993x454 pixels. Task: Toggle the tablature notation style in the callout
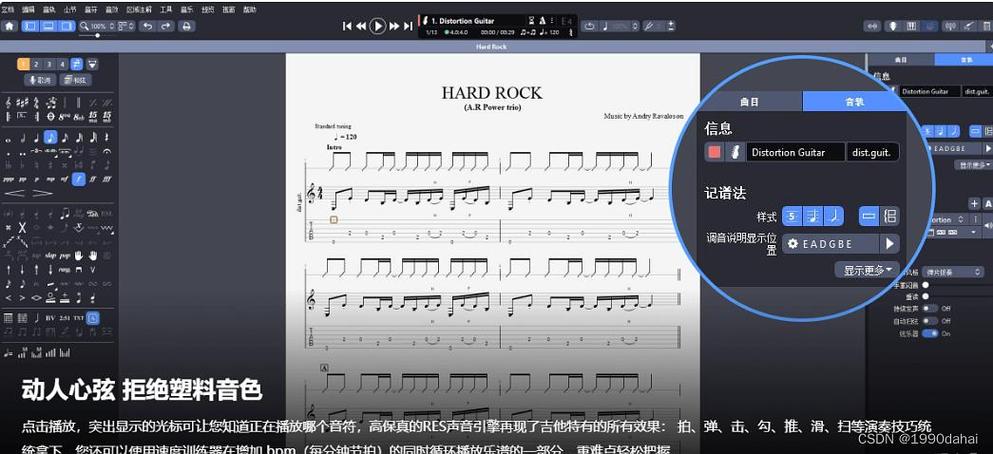coord(792,217)
